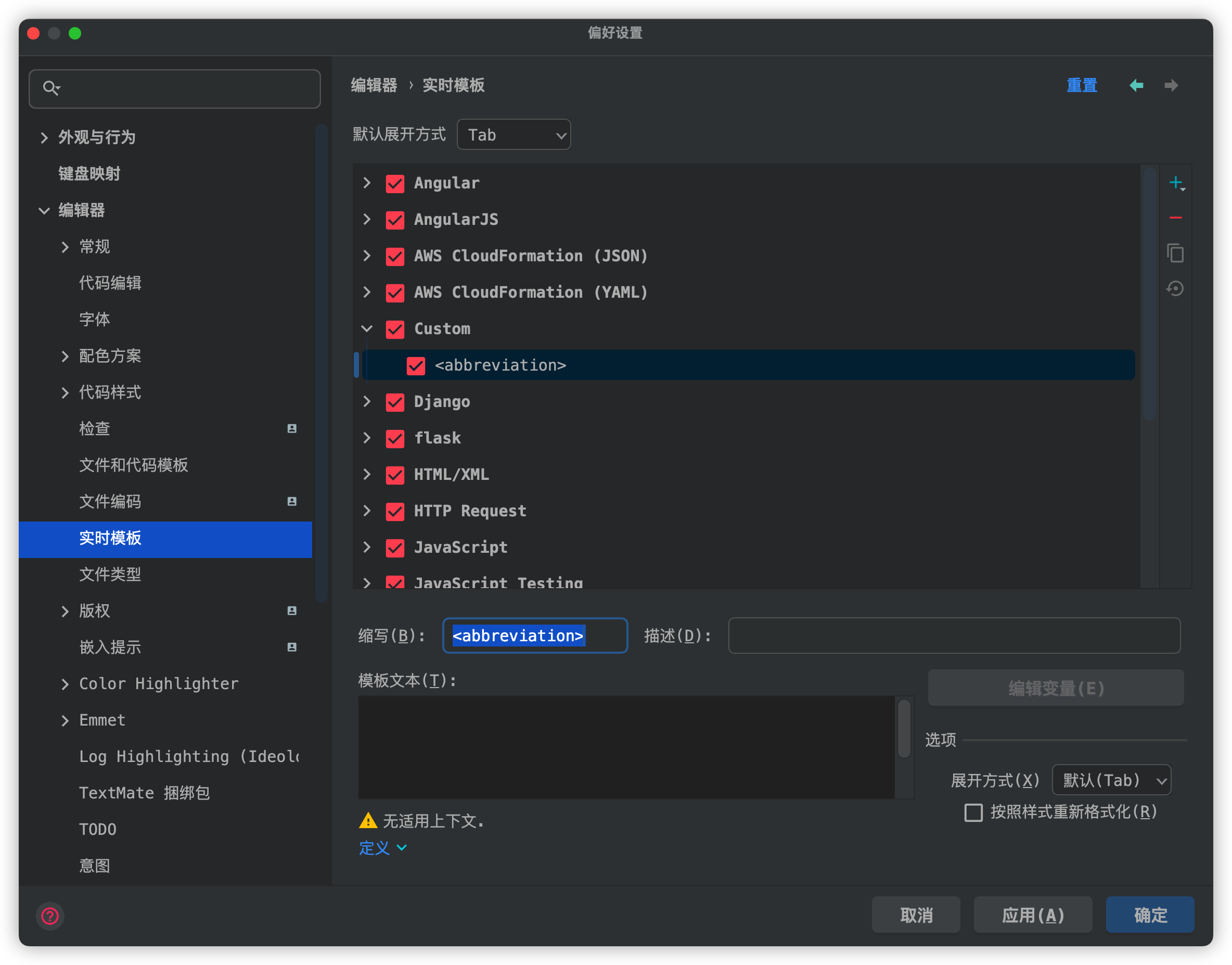Click the 应用(A) button
Screen dimensions: 1232x965
coord(1032,915)
